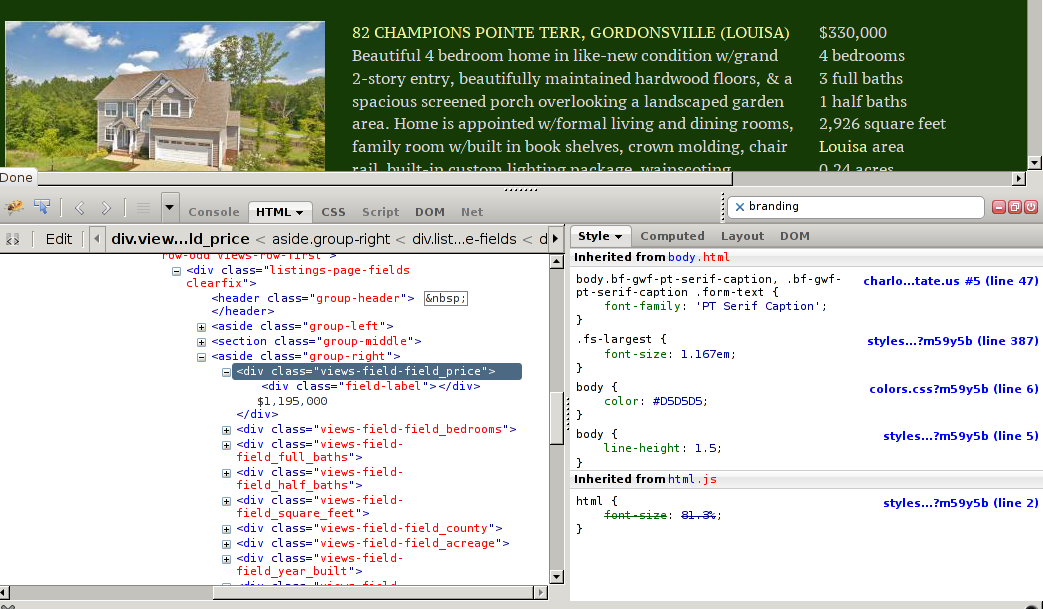Select the highlighted views-field-field_price node
The height and width of the screenshot is (609, 1043).
click(x=376, y=372)
